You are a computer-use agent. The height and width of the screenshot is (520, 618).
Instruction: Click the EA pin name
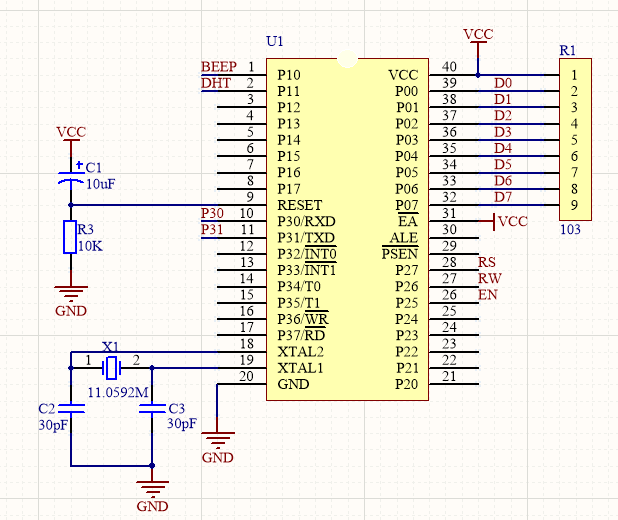(x=408, y=221)
